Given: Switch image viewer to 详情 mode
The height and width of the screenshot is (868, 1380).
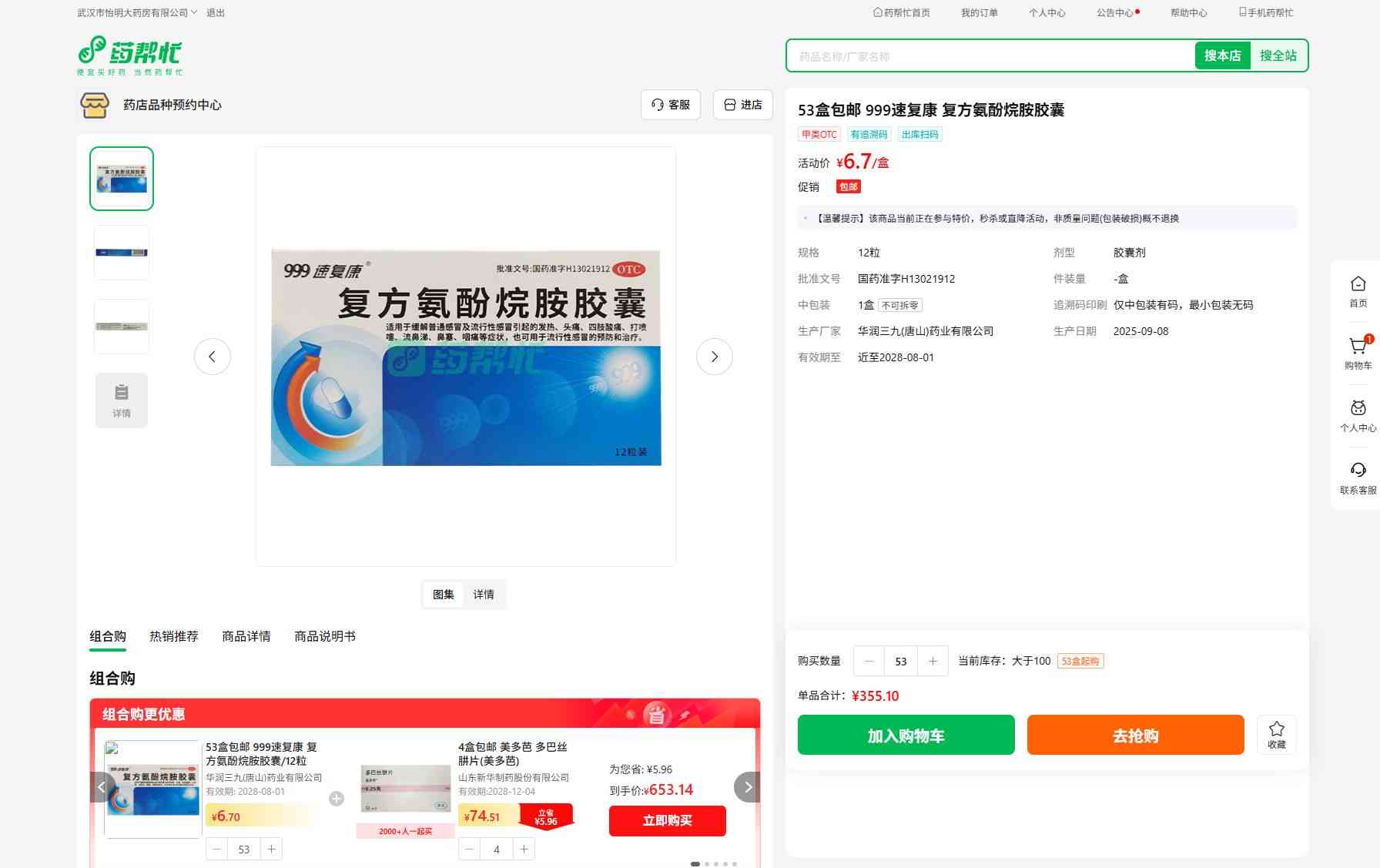Looking at the screenshot, I should tap(484, 595).
